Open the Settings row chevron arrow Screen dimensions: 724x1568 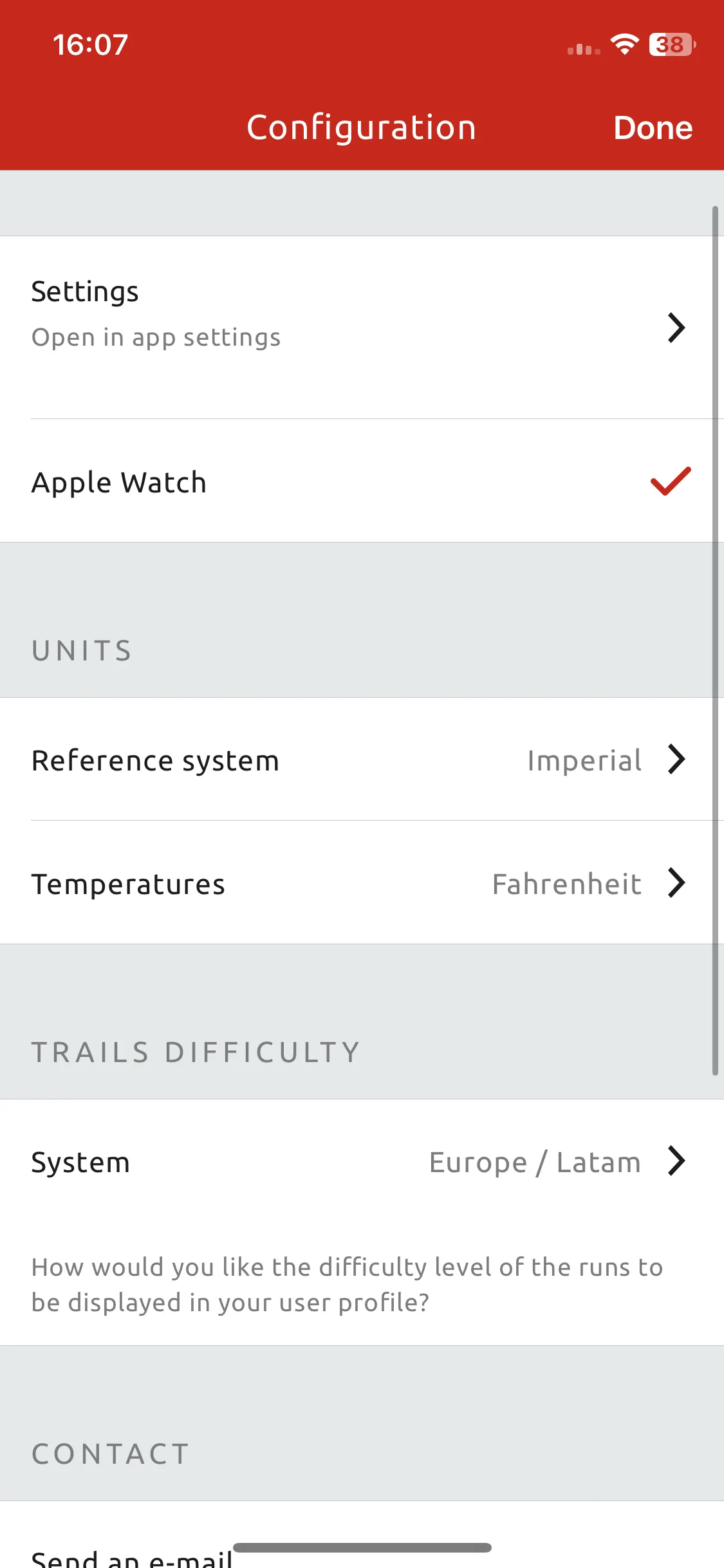[676, 328]
